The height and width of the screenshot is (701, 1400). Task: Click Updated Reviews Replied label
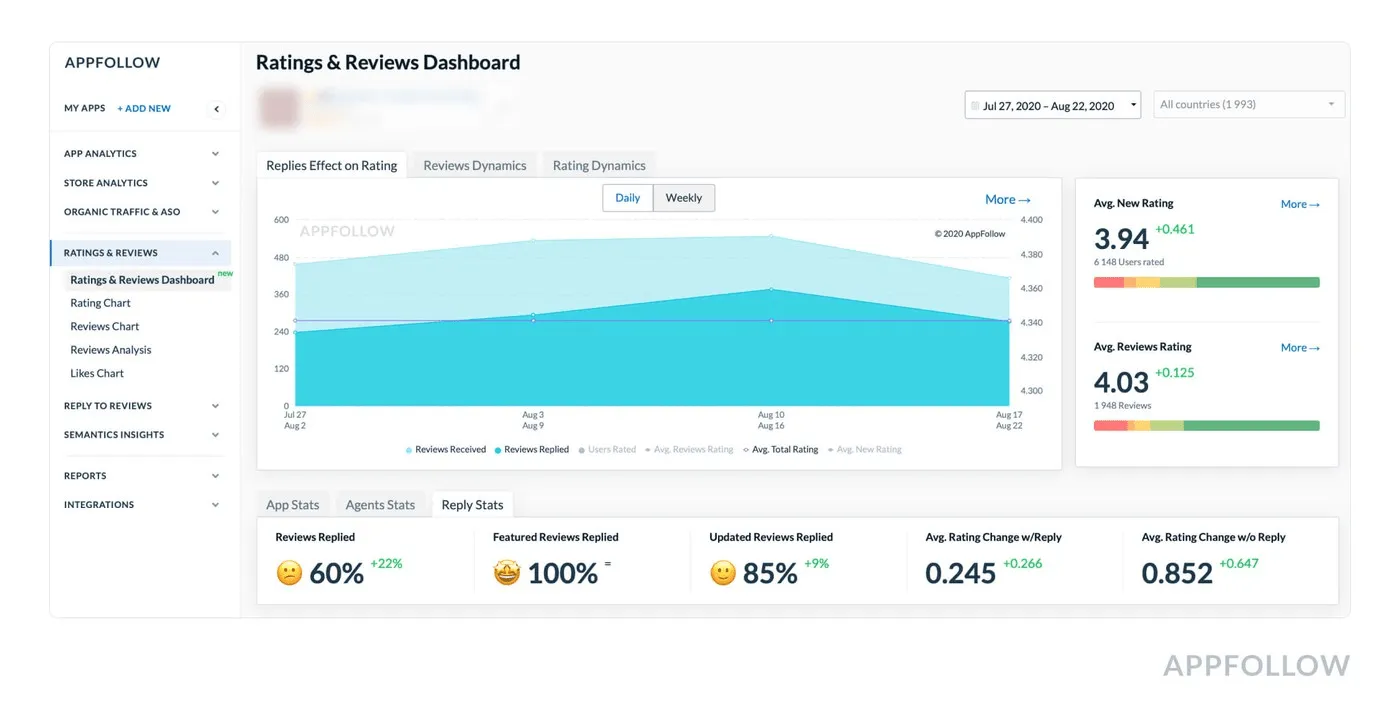[x=771, y=537]
